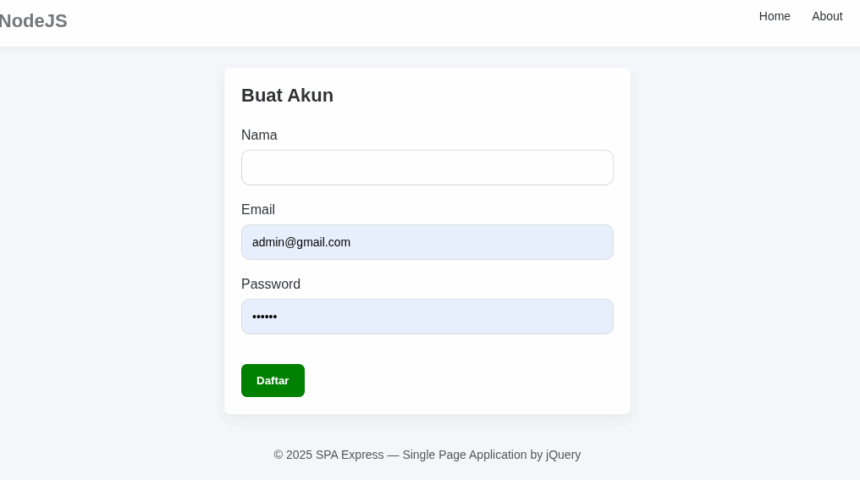
Task: Focus the empty Nama input field
Action: tap(427, 168)
